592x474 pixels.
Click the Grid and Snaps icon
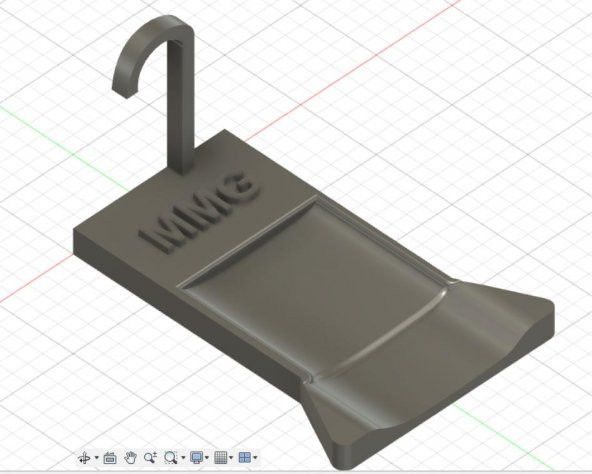pos(220,458)
